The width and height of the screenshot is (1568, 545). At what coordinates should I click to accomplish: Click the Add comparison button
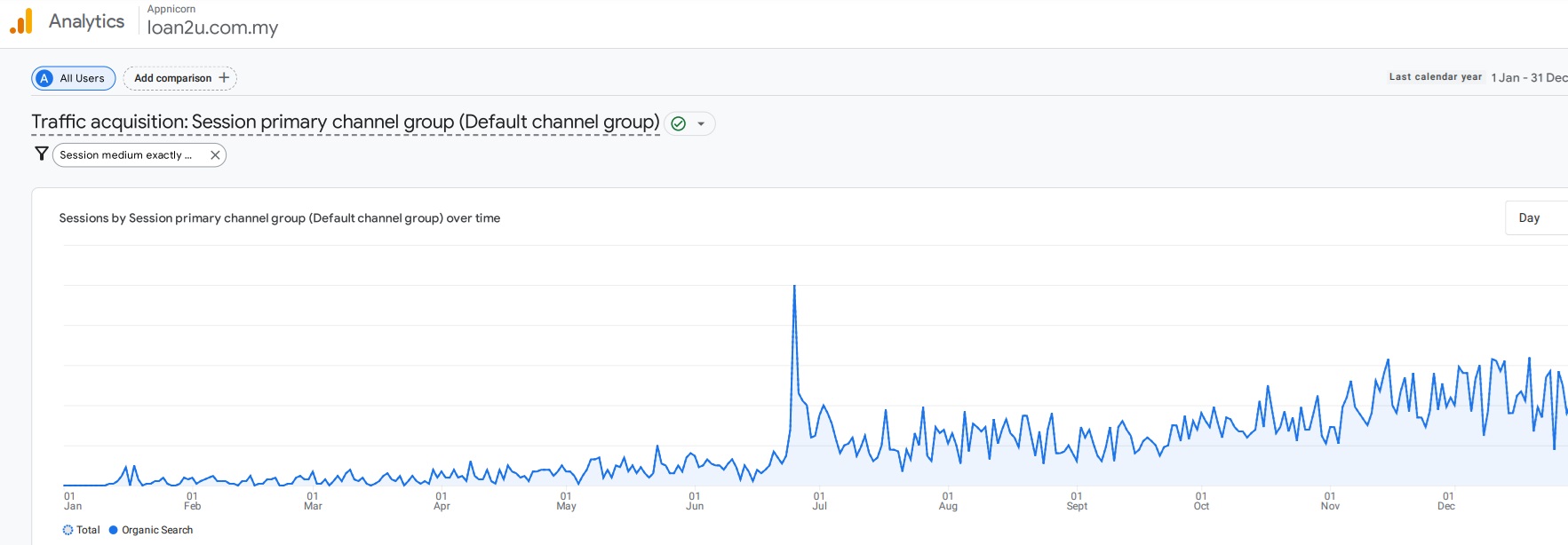173,77
